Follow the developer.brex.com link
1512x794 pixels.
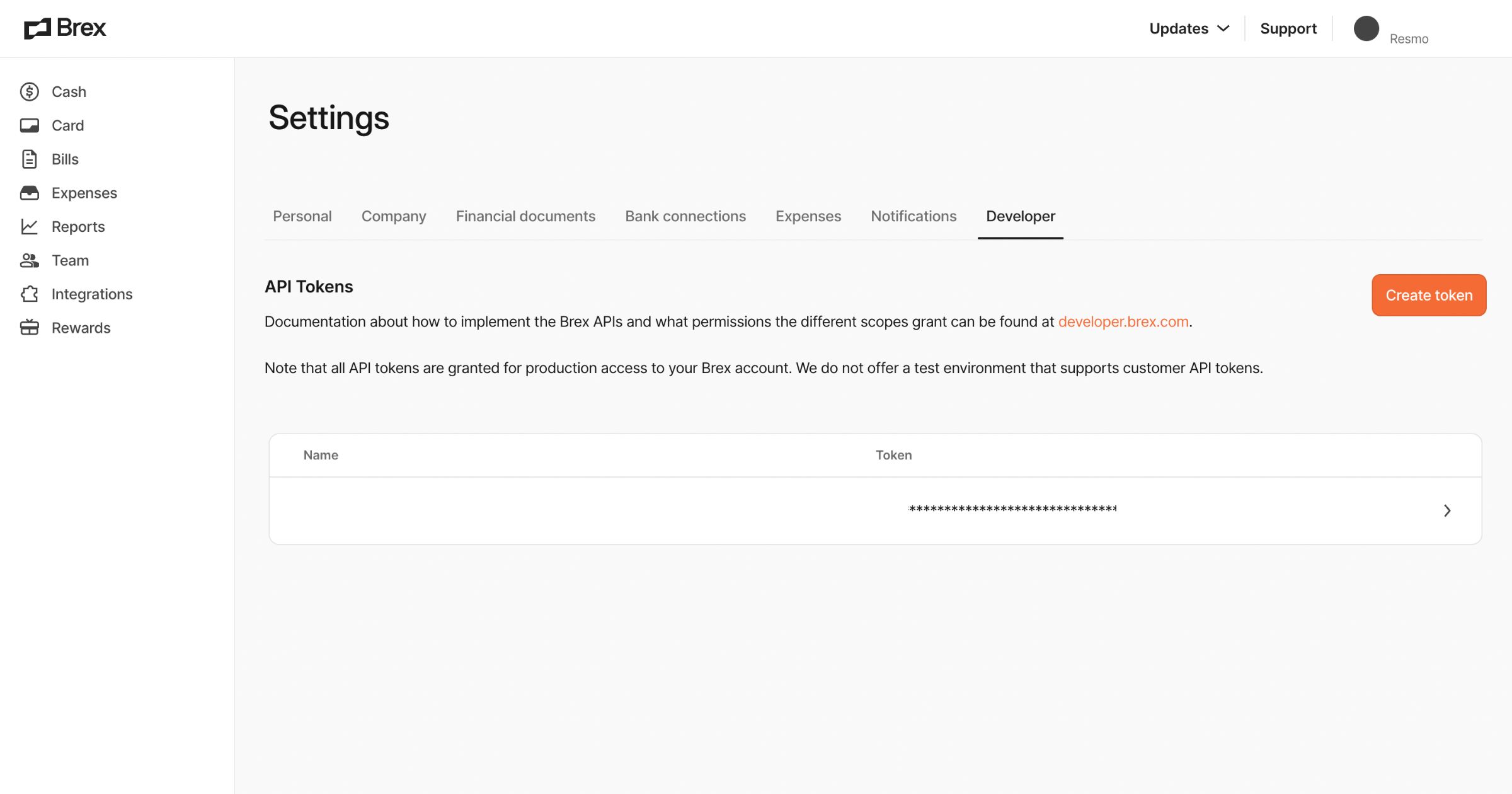(x=1123, y=322)
